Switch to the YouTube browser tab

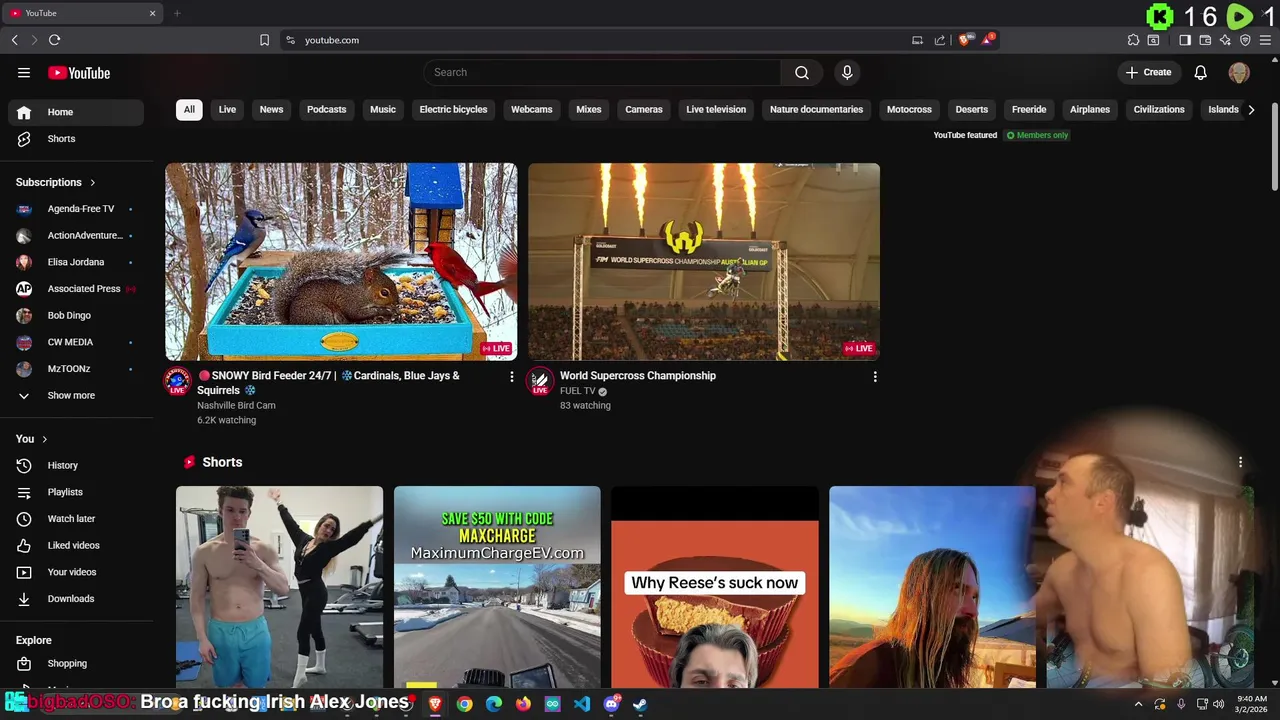[82, 13]
